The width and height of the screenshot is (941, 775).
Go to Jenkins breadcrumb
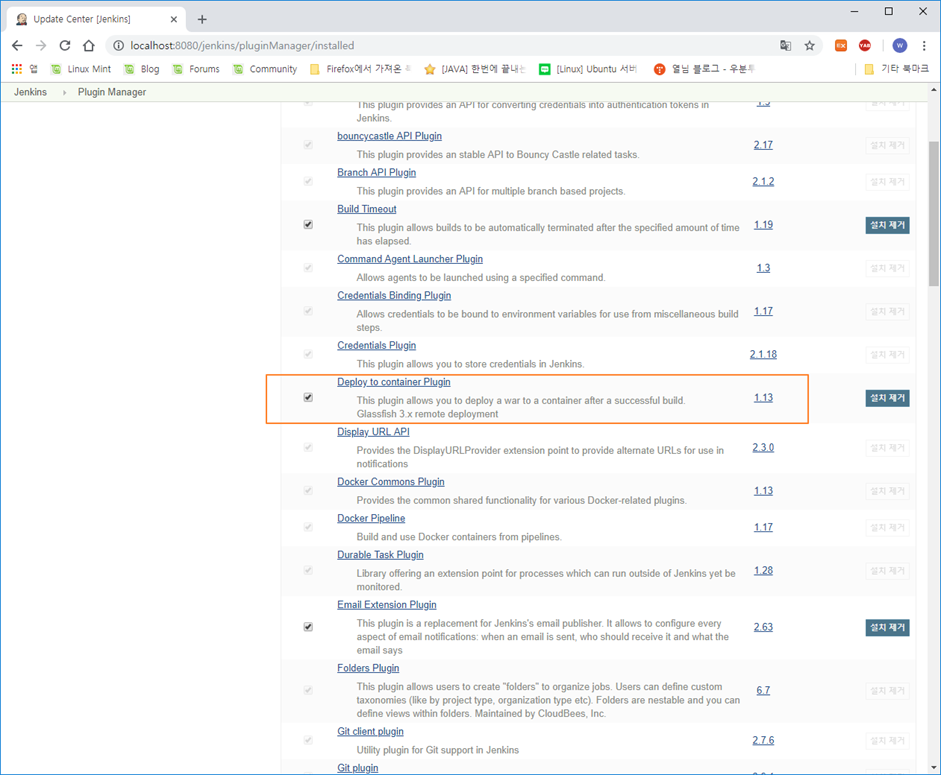click(31, 92)
